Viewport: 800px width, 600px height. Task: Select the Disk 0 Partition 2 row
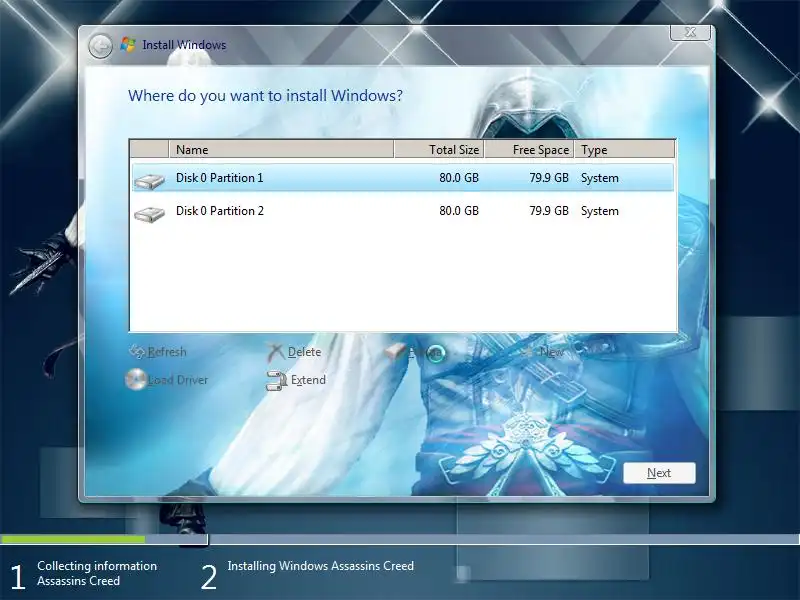point(403,211)
